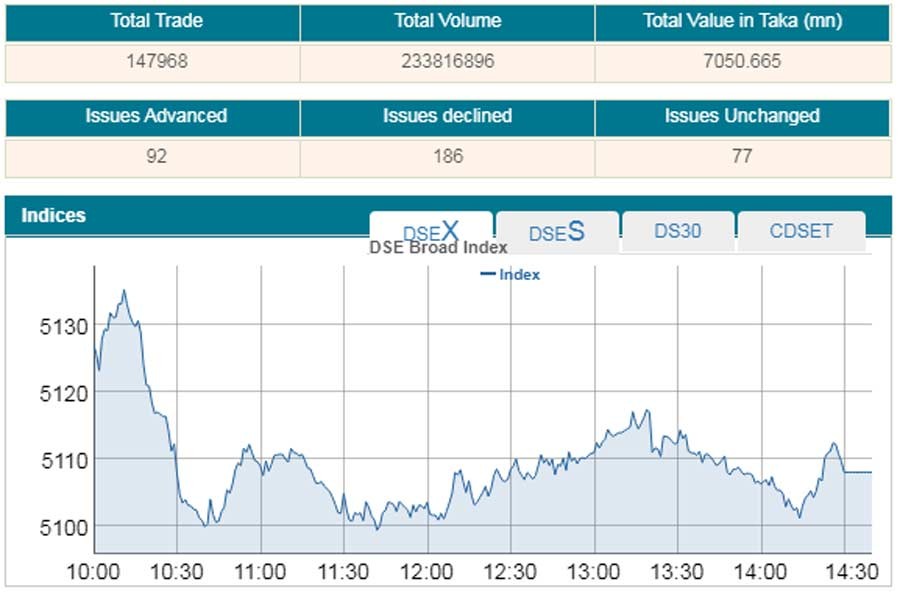Click the Indices section header

pyautogui.click(x=54, y=215)
